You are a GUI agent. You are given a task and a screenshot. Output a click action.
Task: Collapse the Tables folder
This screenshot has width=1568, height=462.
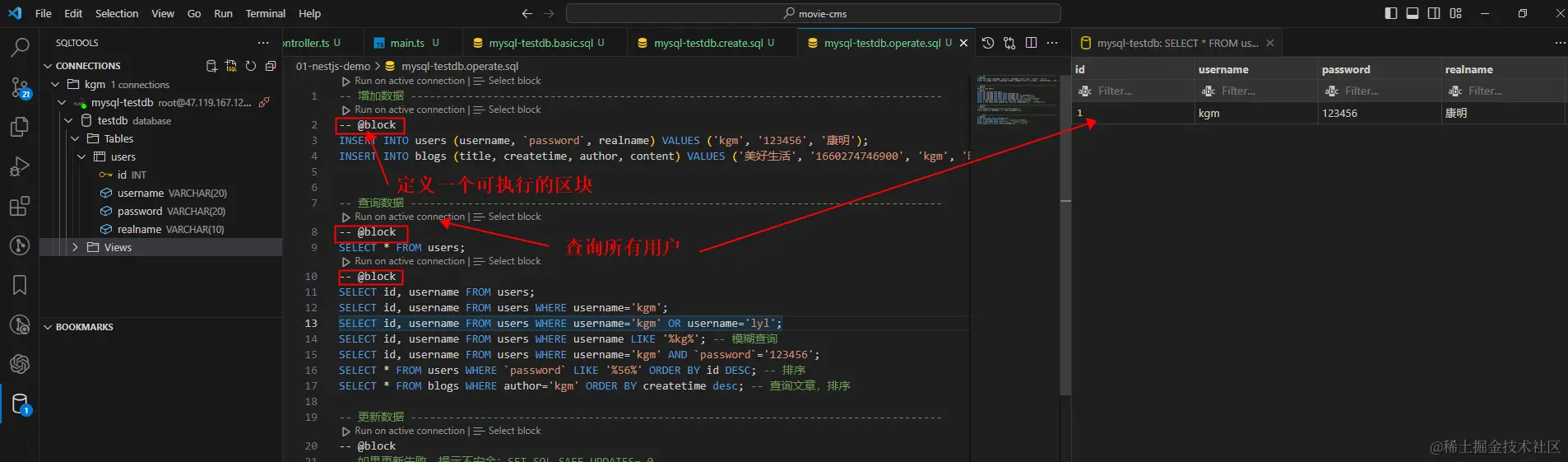coord(75,138)
